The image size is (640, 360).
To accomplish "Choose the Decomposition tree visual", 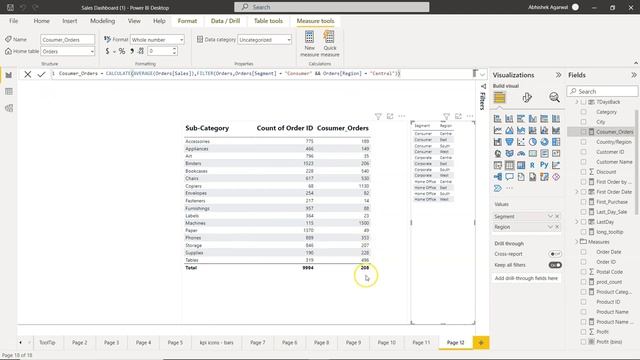I will [498, 177].
